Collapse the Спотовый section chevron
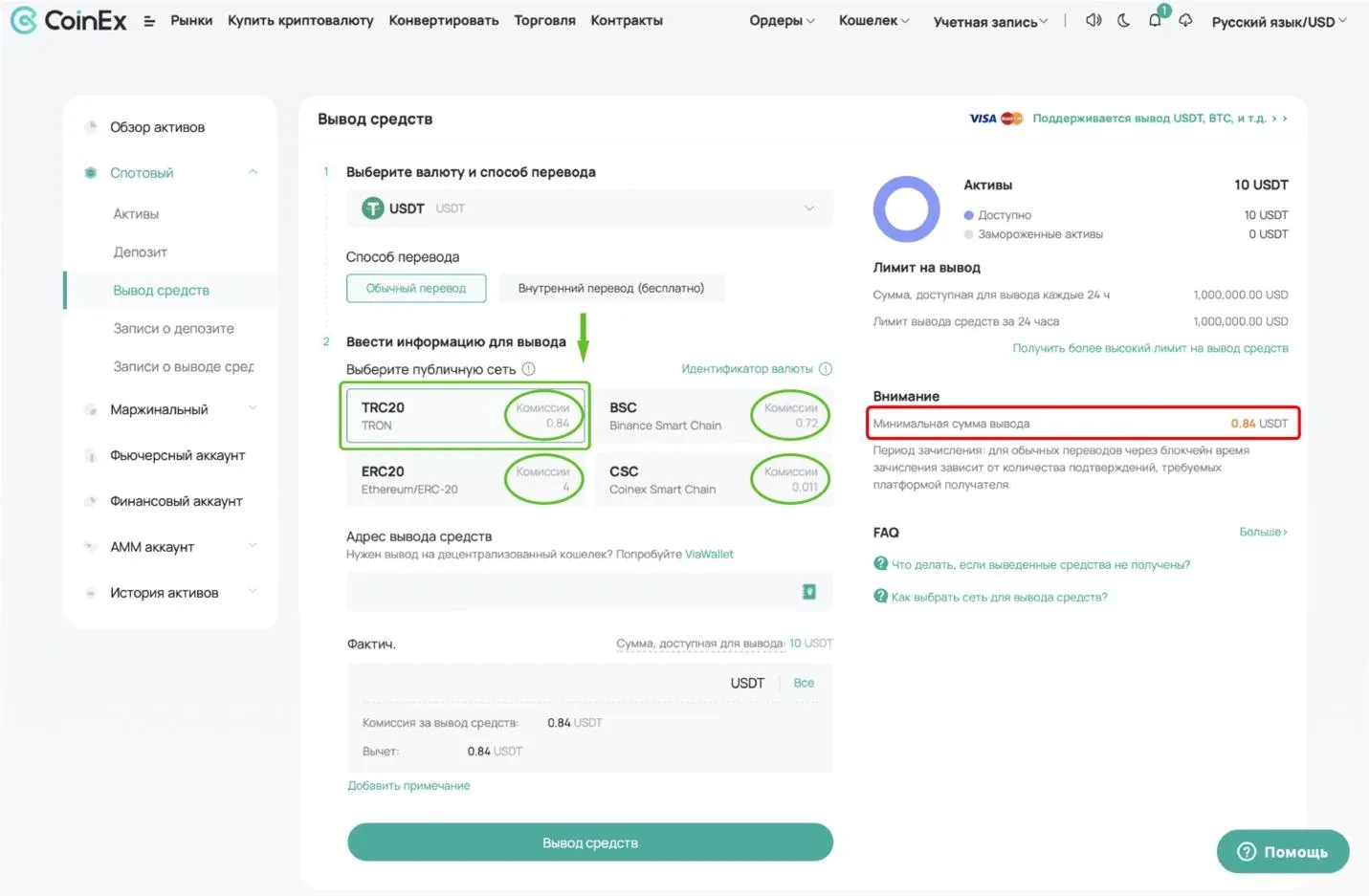The width and height of the screenshot is (1369, 896). point(253,172)
